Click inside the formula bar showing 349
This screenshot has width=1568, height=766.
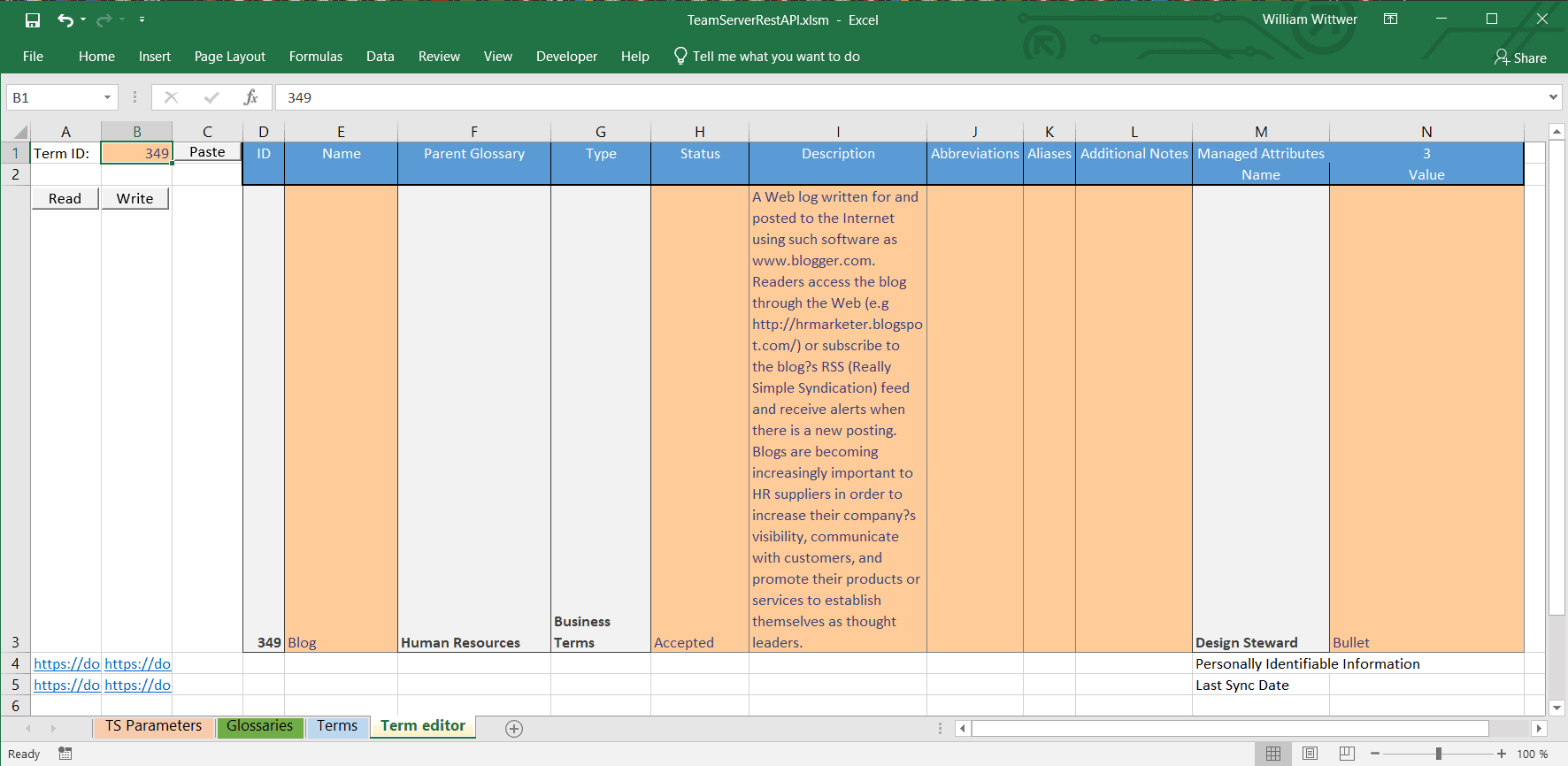pos(911,97)
